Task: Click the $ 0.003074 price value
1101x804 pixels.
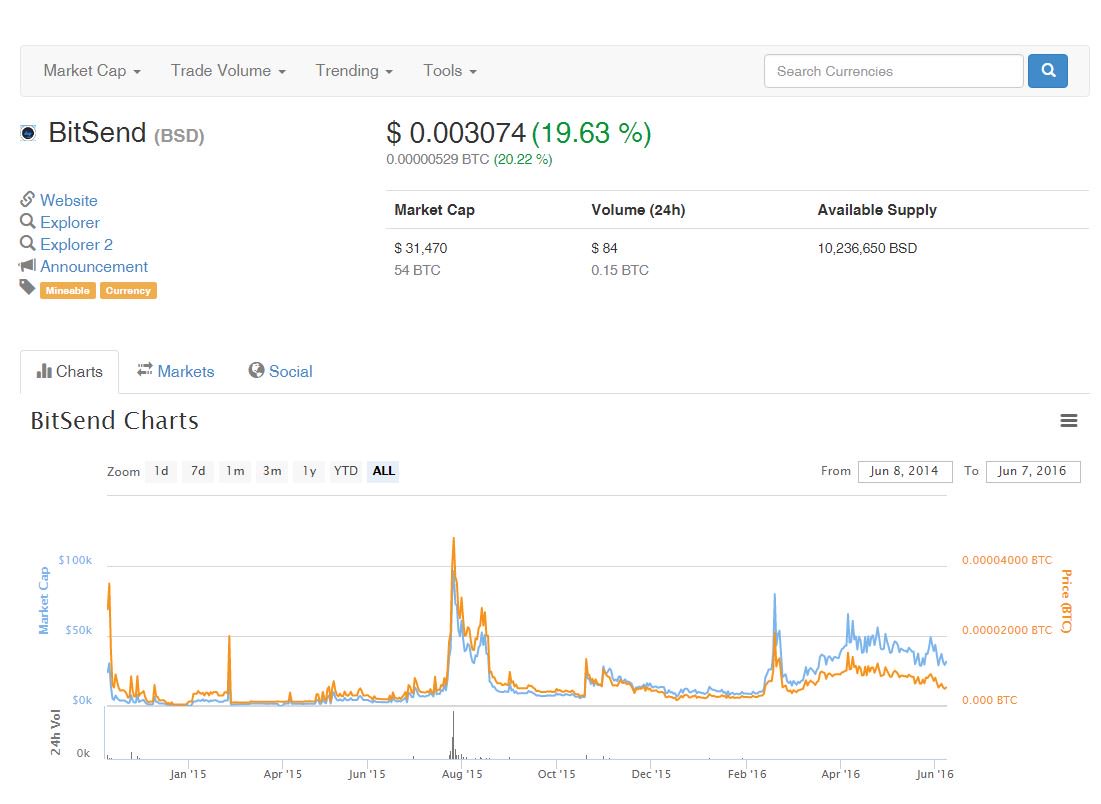Action: pos(456,133)
